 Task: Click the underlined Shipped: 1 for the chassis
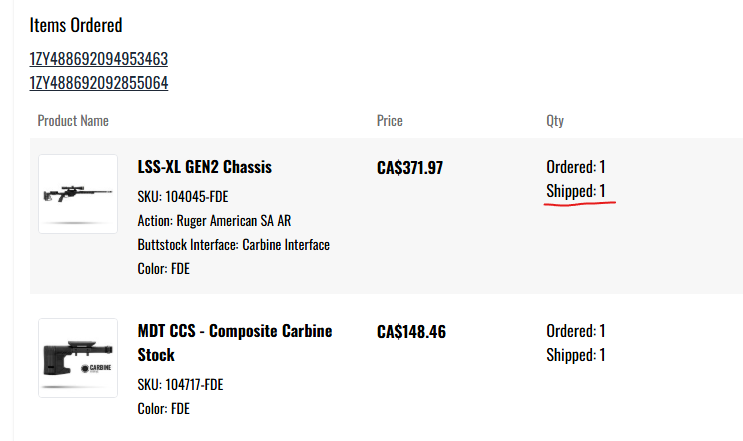coord(576,191)
